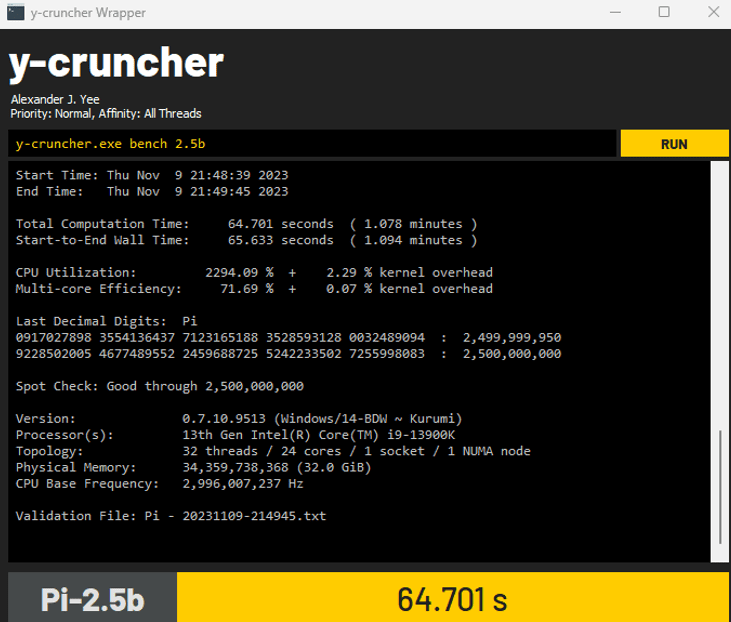The image size is (731, 622).
Task: Click the Priority: Normal, Affinity: All Threads text
Action: 106,114
